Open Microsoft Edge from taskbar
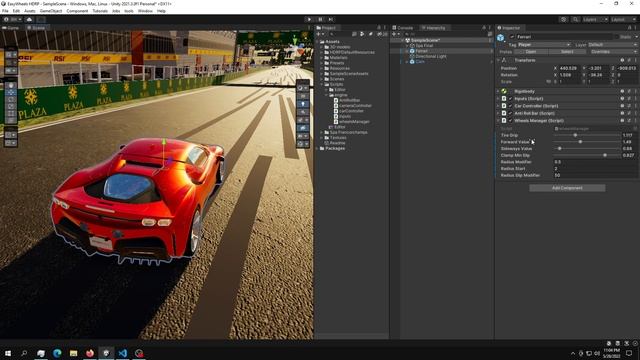Image resolution: width=640 pixels, height=360 pixels. [x=57, y=353]
